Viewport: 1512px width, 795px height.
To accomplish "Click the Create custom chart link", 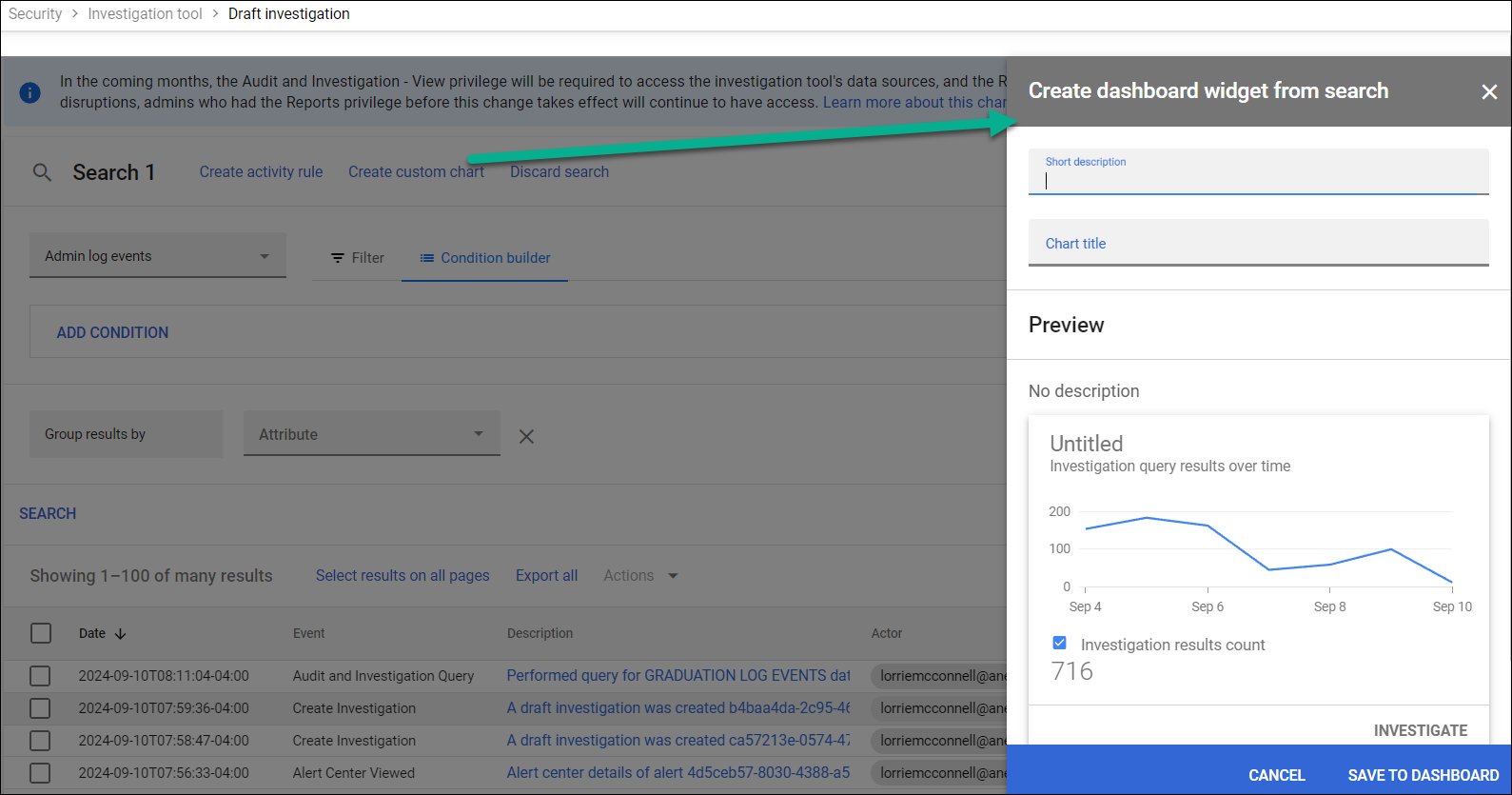I will (x=416, y=172).
